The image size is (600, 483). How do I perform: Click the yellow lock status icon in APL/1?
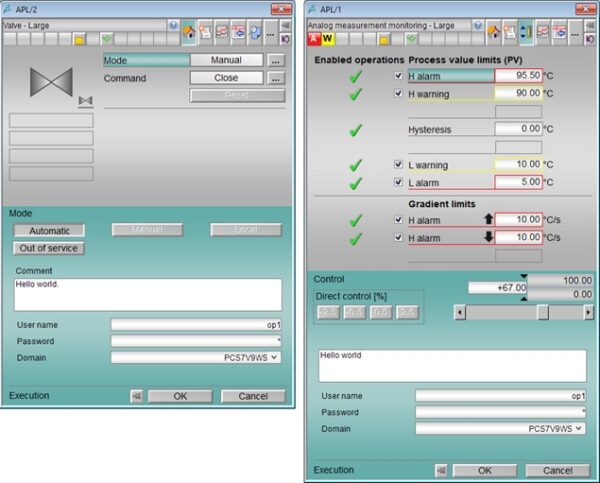click(x=384, y=39)
